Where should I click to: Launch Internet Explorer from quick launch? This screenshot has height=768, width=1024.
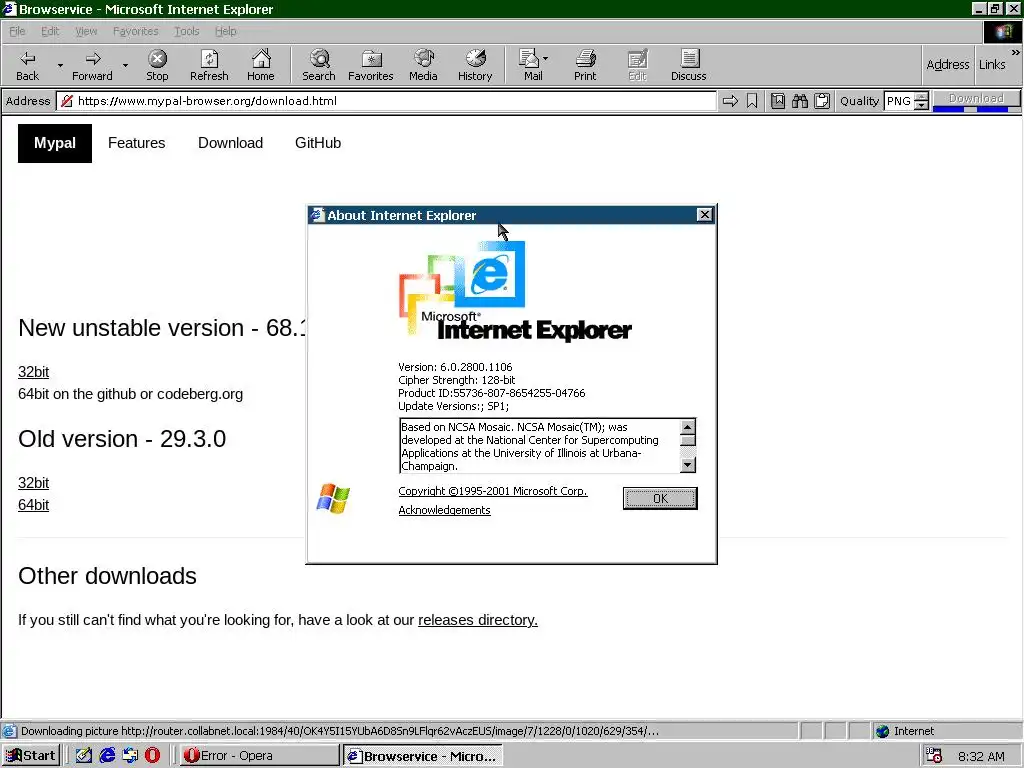click(107, 756)
